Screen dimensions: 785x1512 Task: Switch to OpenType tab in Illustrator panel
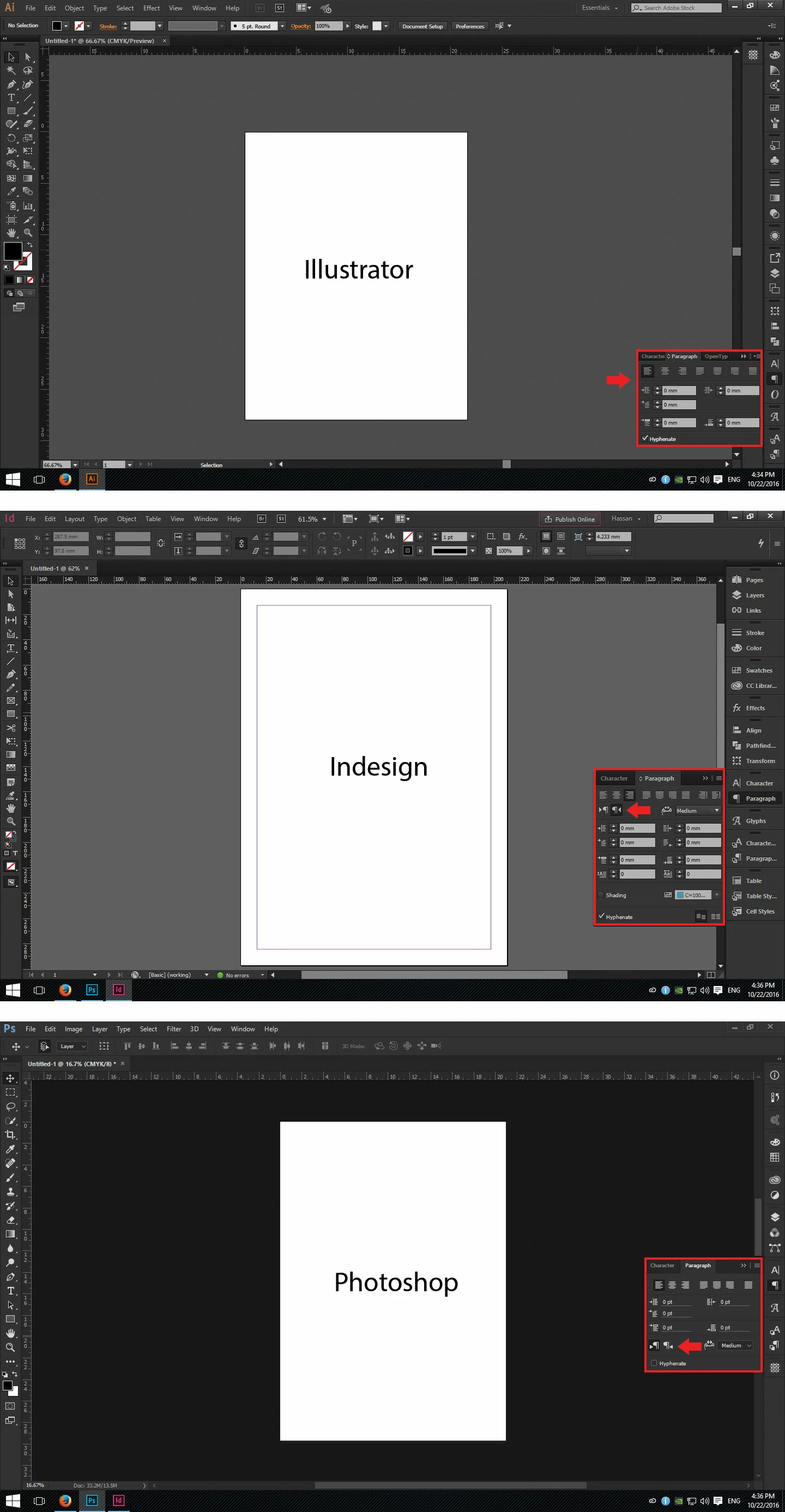tap(716, 356)
